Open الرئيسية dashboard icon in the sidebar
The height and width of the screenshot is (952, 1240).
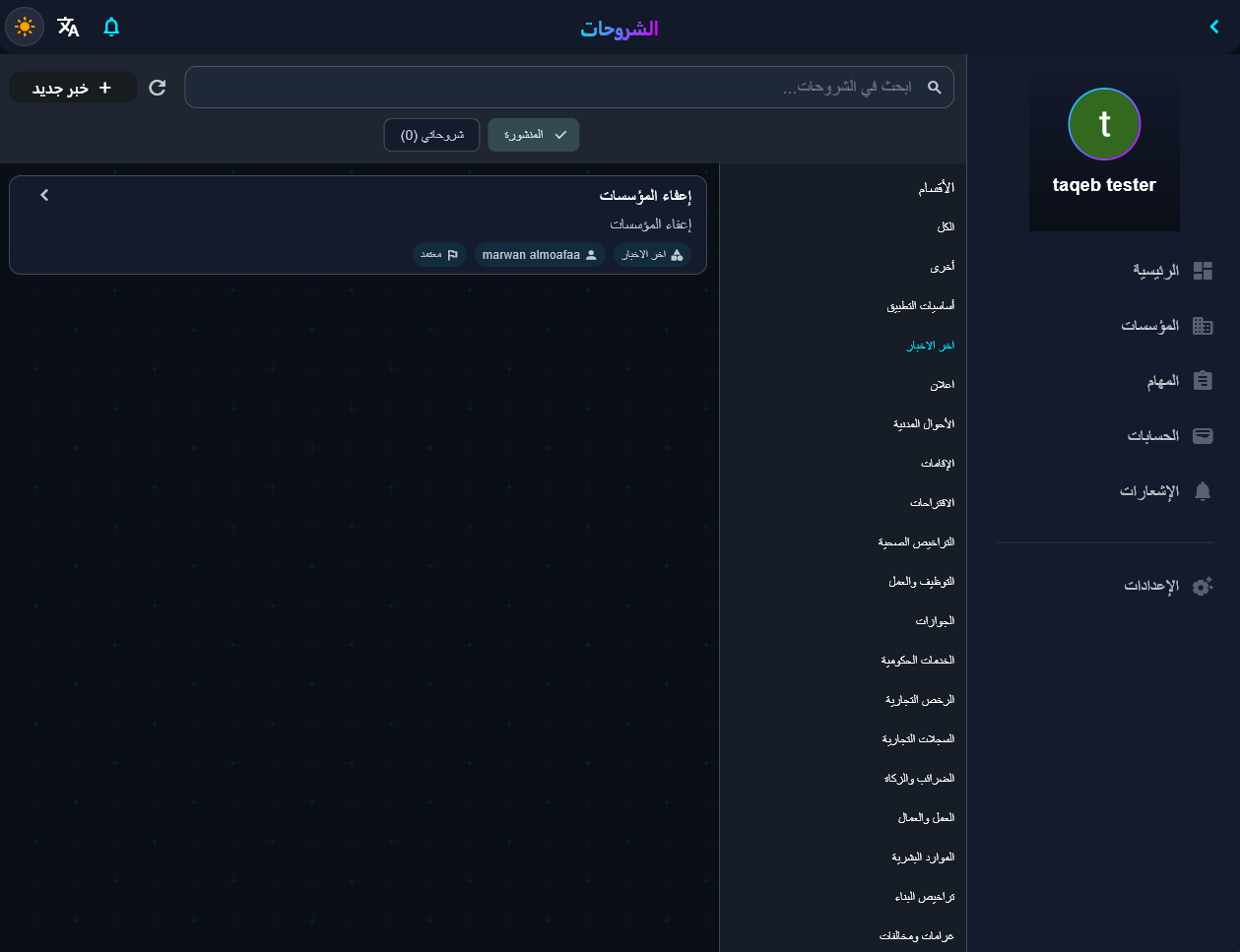click(1203, 271)
